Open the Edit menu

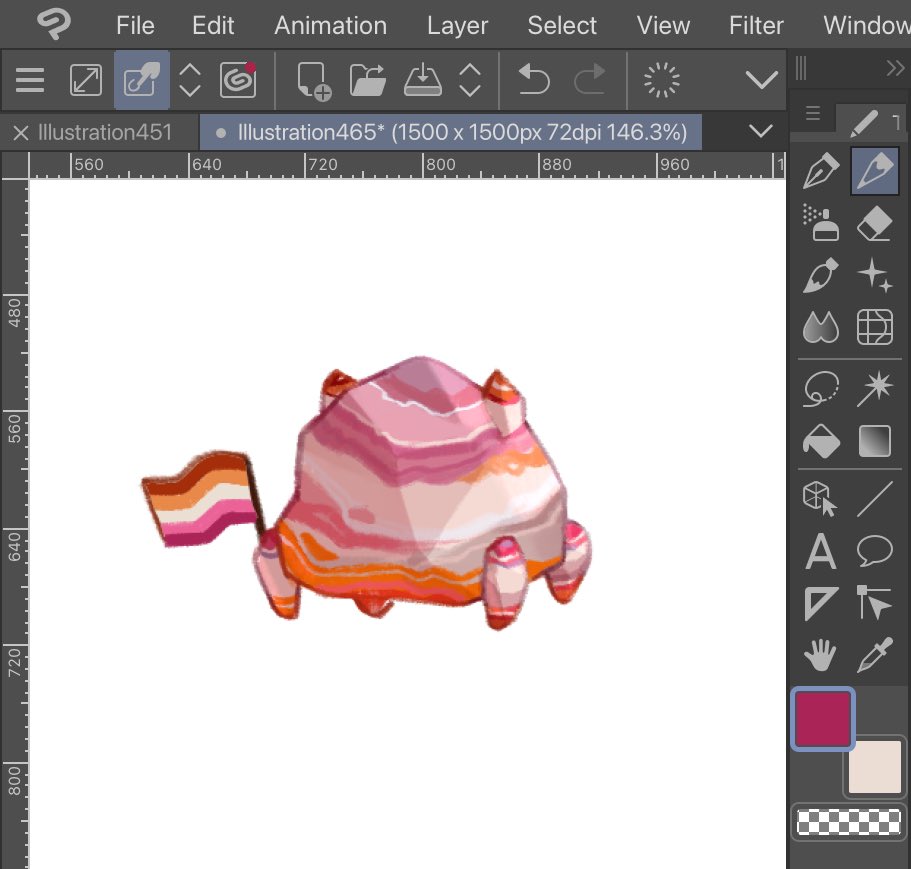point(213,26)
